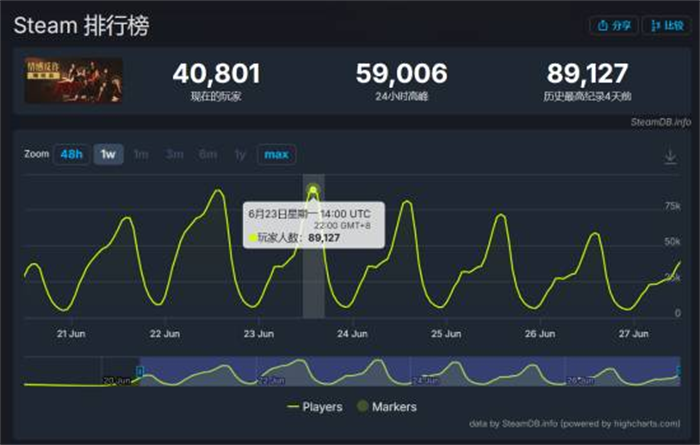Click the 21 Jun axis label
The image size is (700, 445).
71,334
